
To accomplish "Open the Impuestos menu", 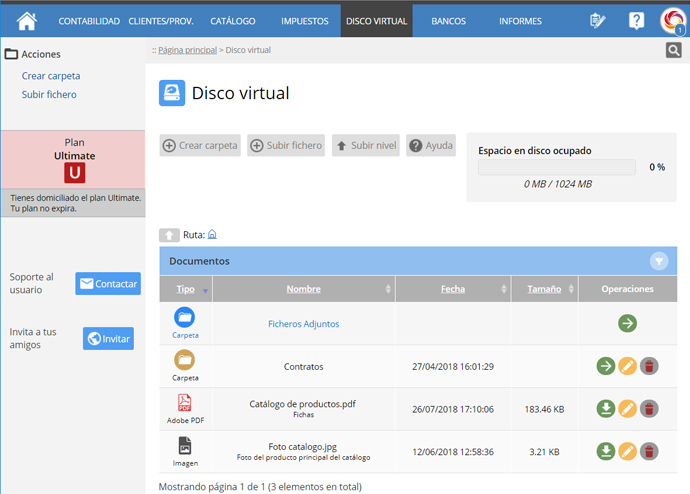I will [x=304, y=21].
